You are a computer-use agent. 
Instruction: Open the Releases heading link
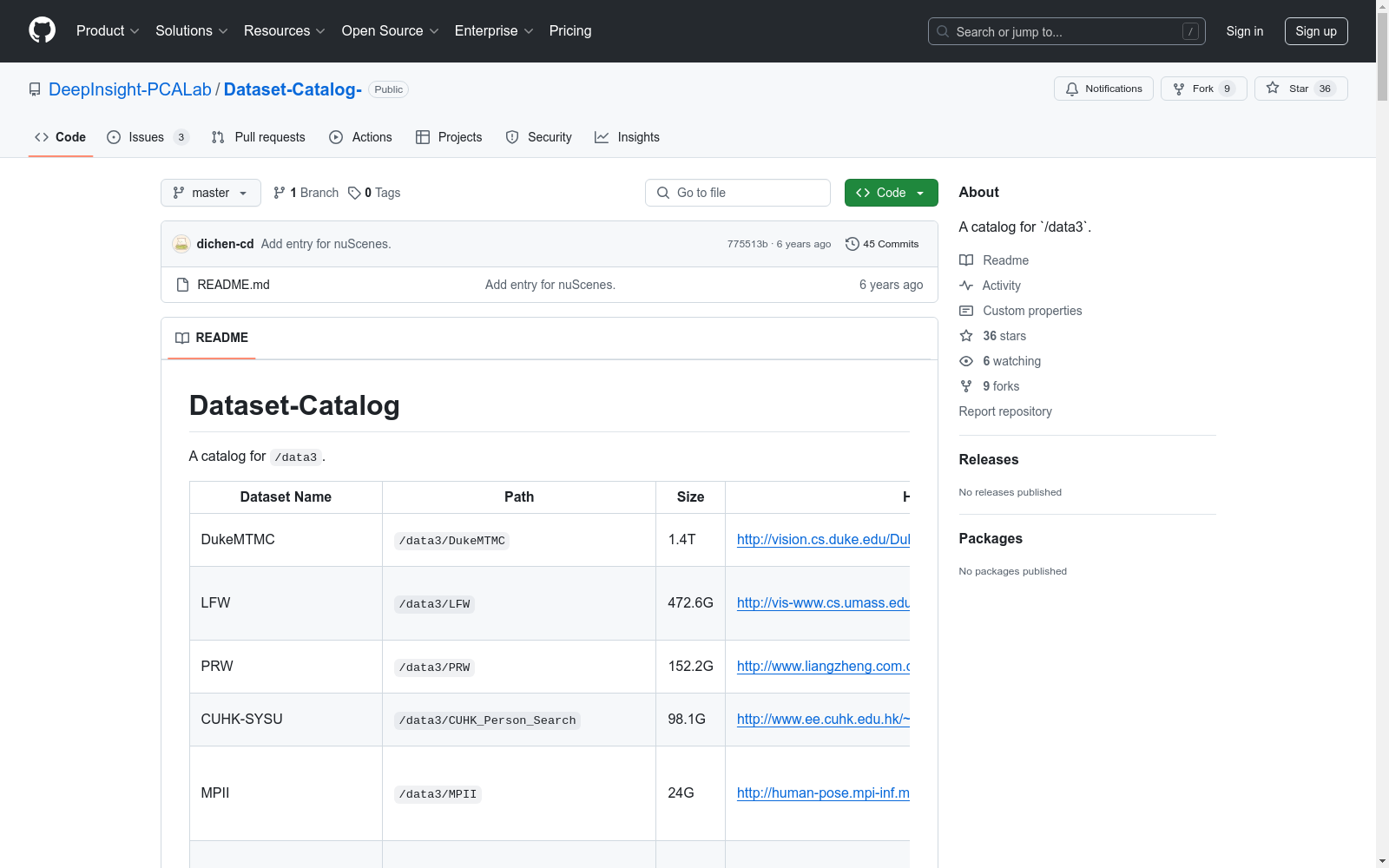click(x=989, y=460)
